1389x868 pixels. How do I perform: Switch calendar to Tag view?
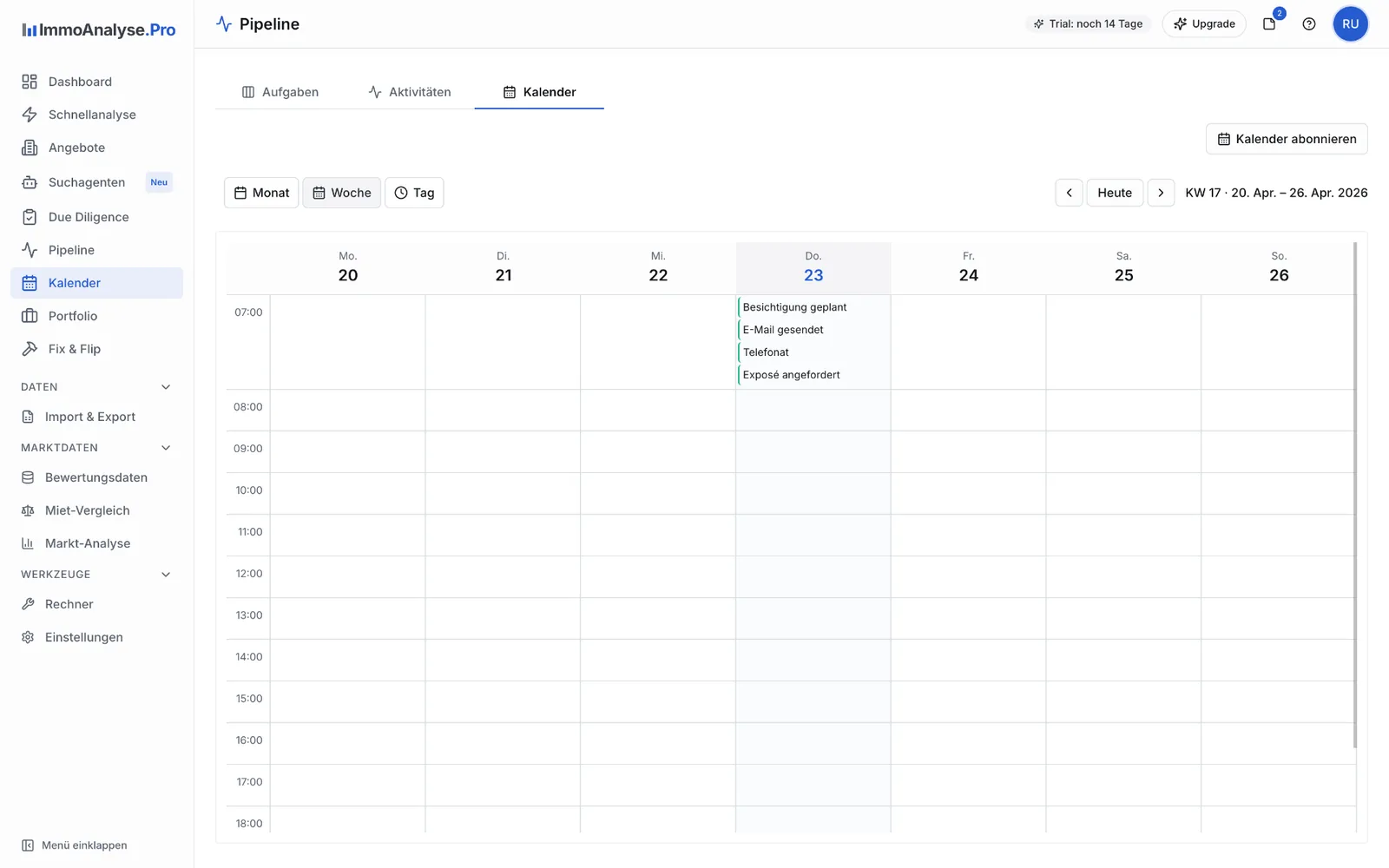414,193
